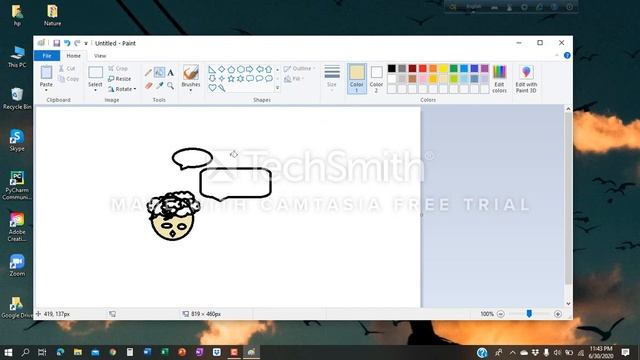This screenshot has height=360, width=640.
Task: Choose the diamond shape
Action: click(x=222, y=69)
